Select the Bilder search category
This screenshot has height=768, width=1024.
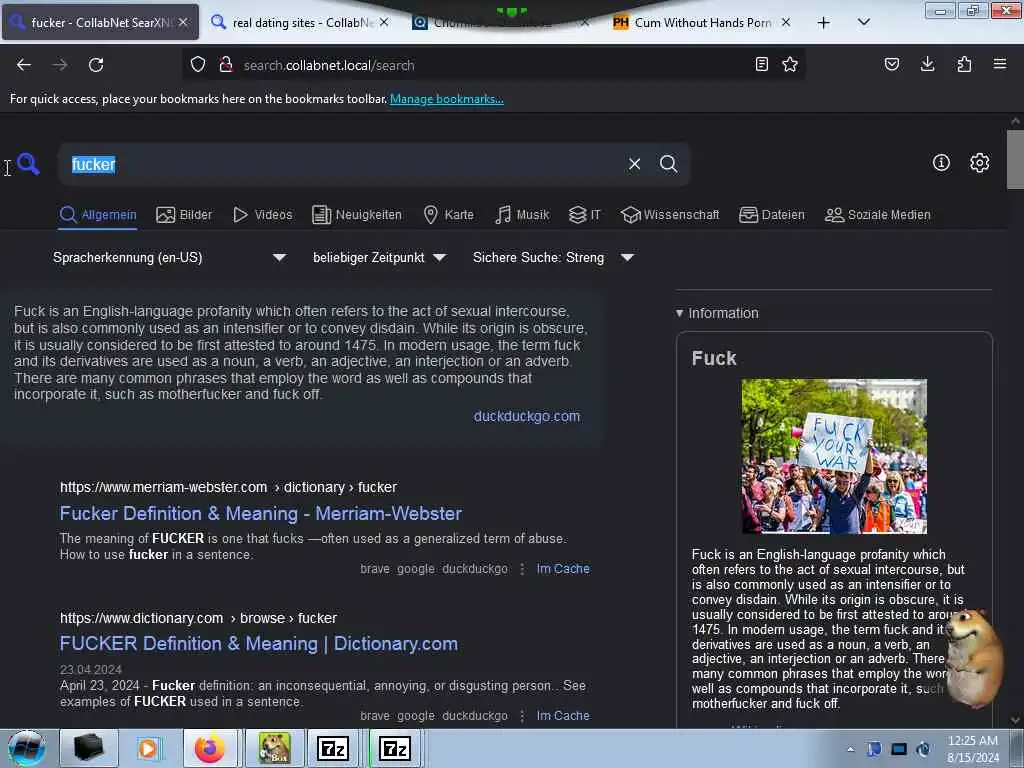(184, 215)
